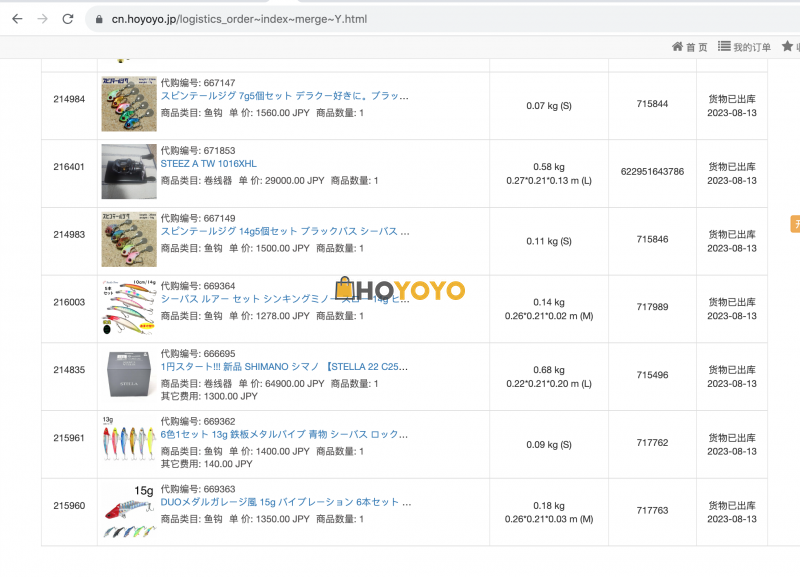Image resolution: width=800 pixels, height=577 pixels.
Task: Click the STEEZ reel thumbnail image
Action: point(129,171)
